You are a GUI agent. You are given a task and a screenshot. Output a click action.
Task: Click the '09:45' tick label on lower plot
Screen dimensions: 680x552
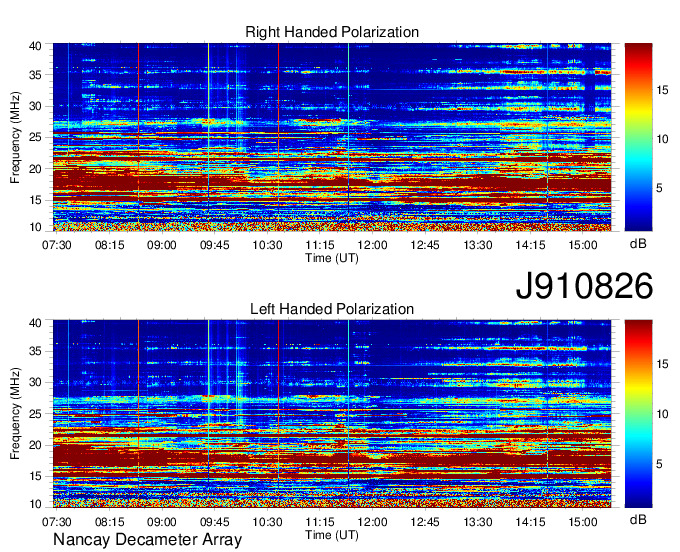pyautogui.click(x=214, y=522)
